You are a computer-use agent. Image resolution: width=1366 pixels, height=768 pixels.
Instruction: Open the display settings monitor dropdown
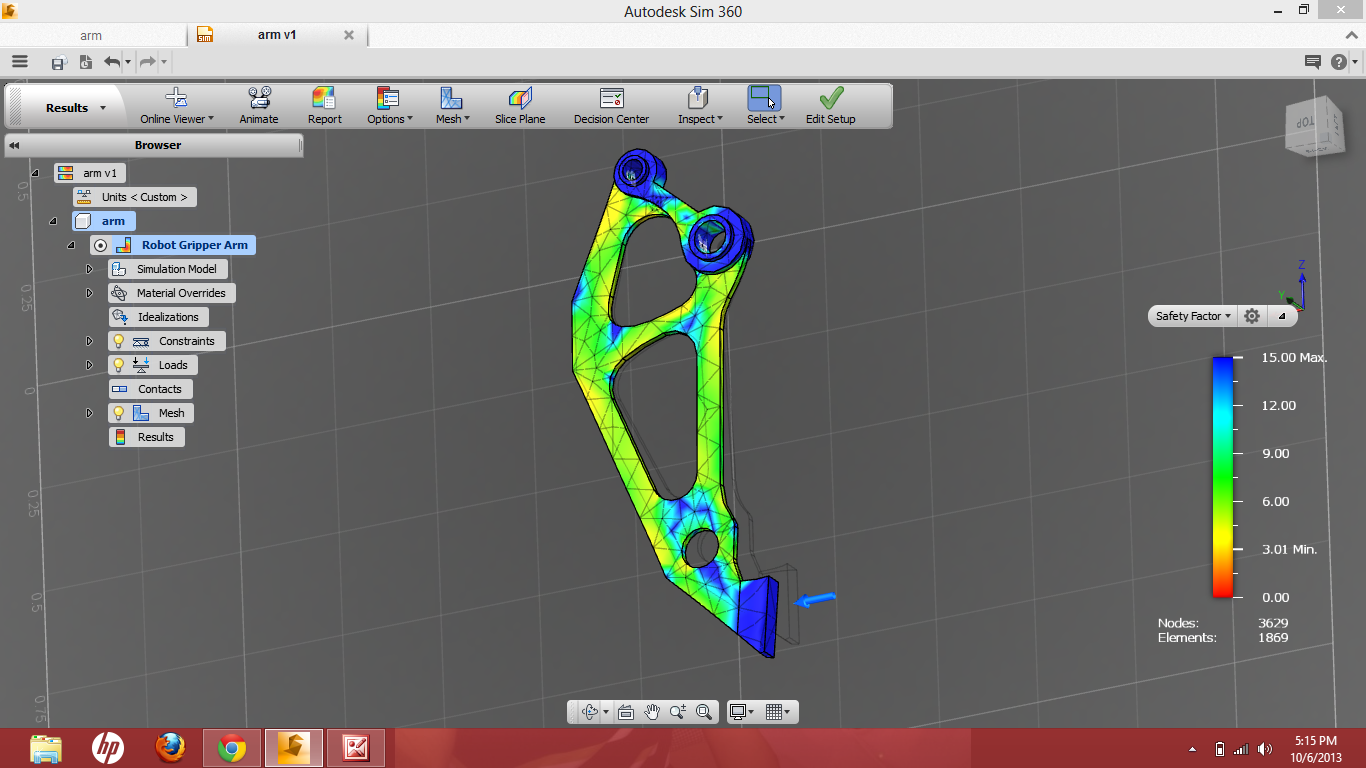(741, 712)
